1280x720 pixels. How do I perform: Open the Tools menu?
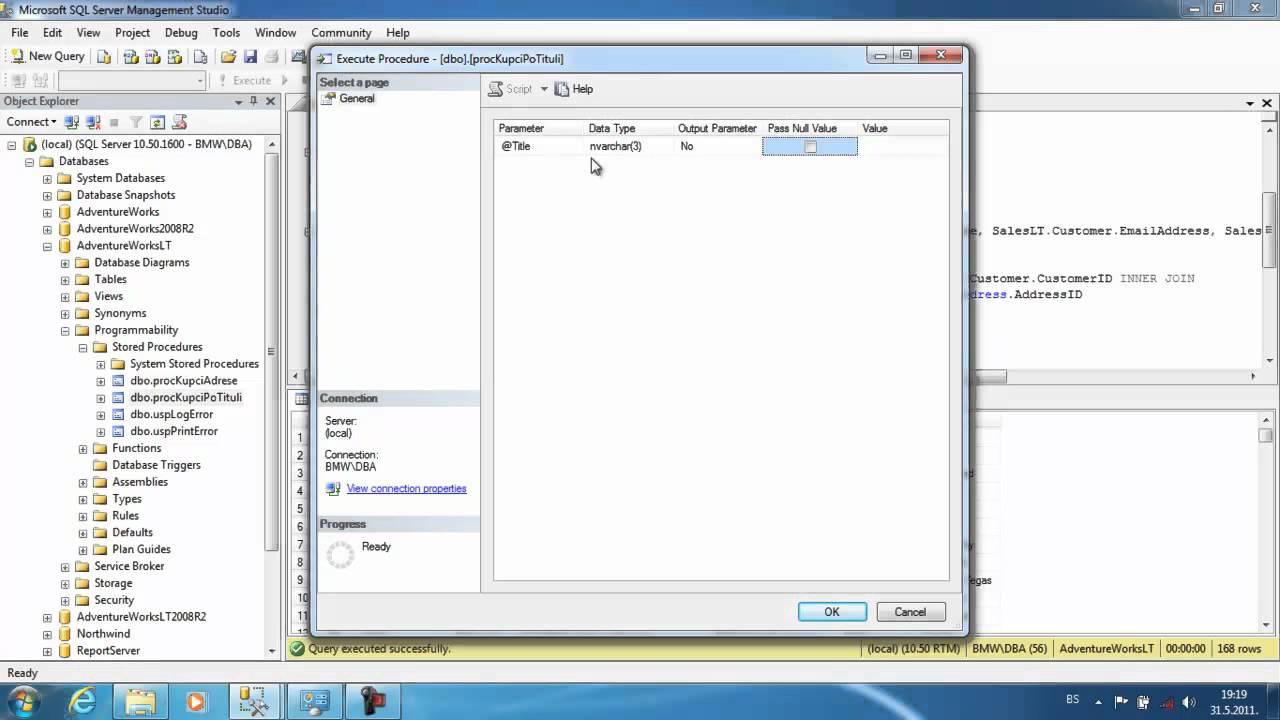coord(226,33)
